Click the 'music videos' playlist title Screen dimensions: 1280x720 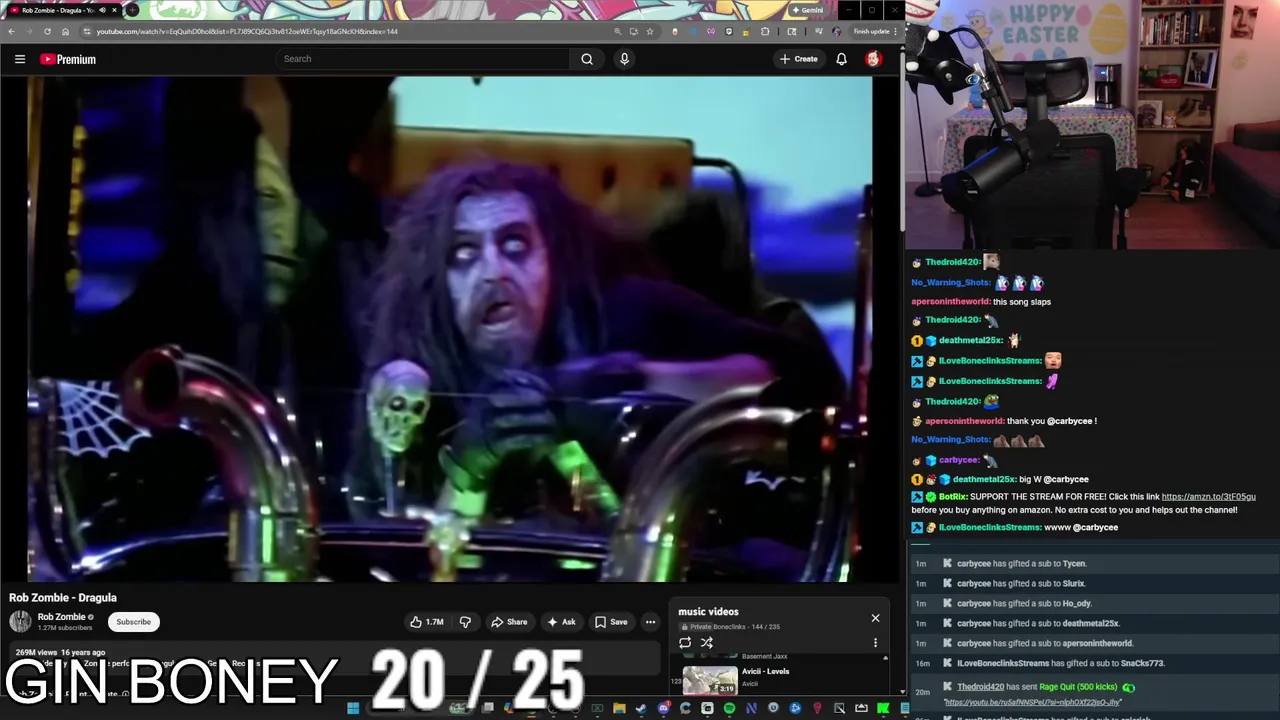point(708,612)
